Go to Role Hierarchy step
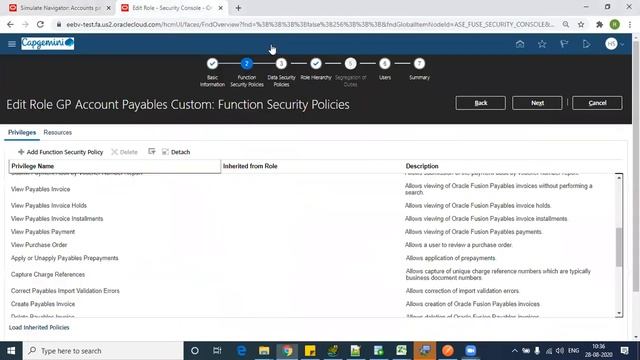The width and height of the screenshot is (640, 360). (x=316, y=64)
